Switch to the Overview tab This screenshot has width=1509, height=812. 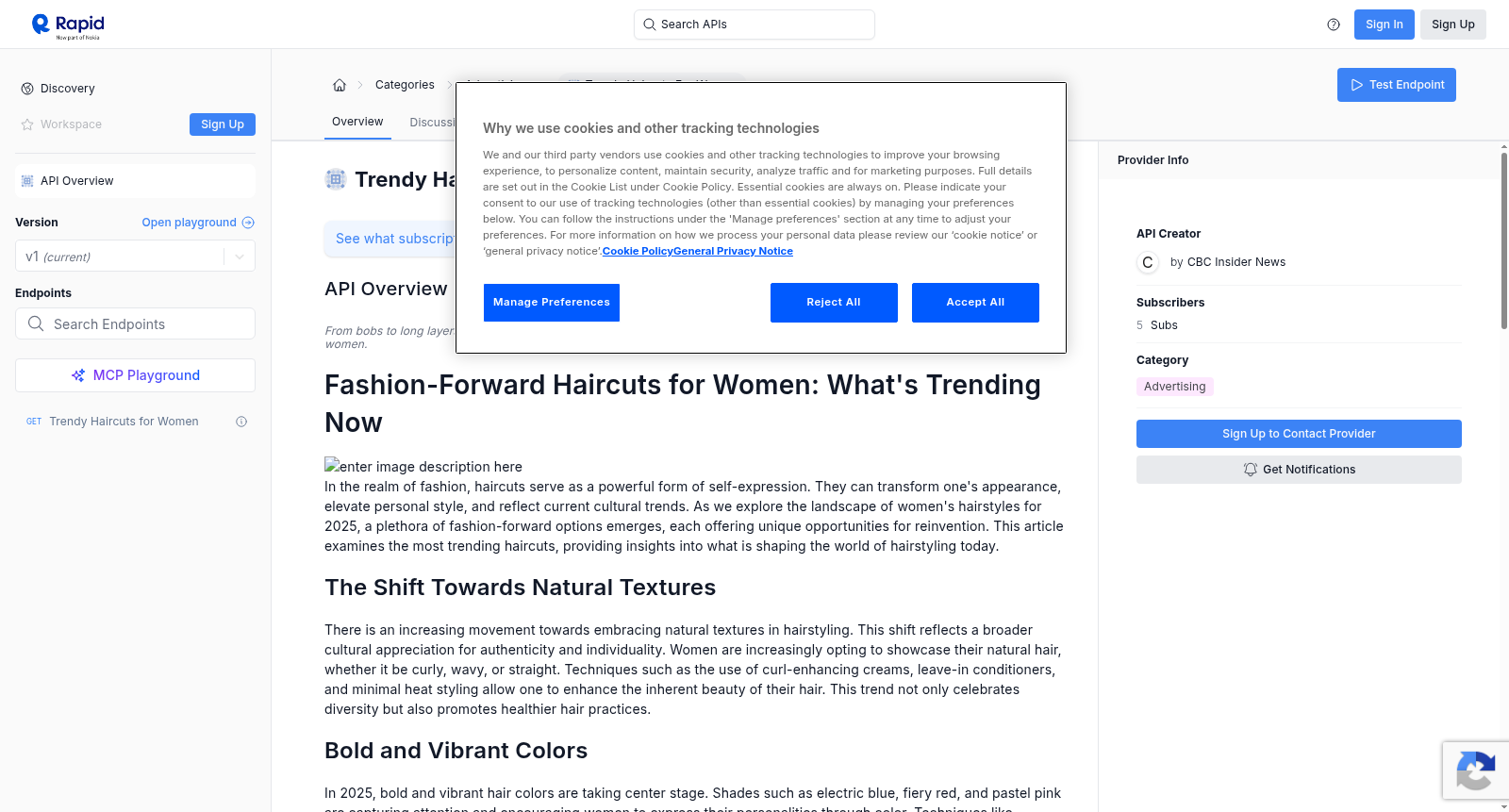pyautogui.click(x=357, y=122)
